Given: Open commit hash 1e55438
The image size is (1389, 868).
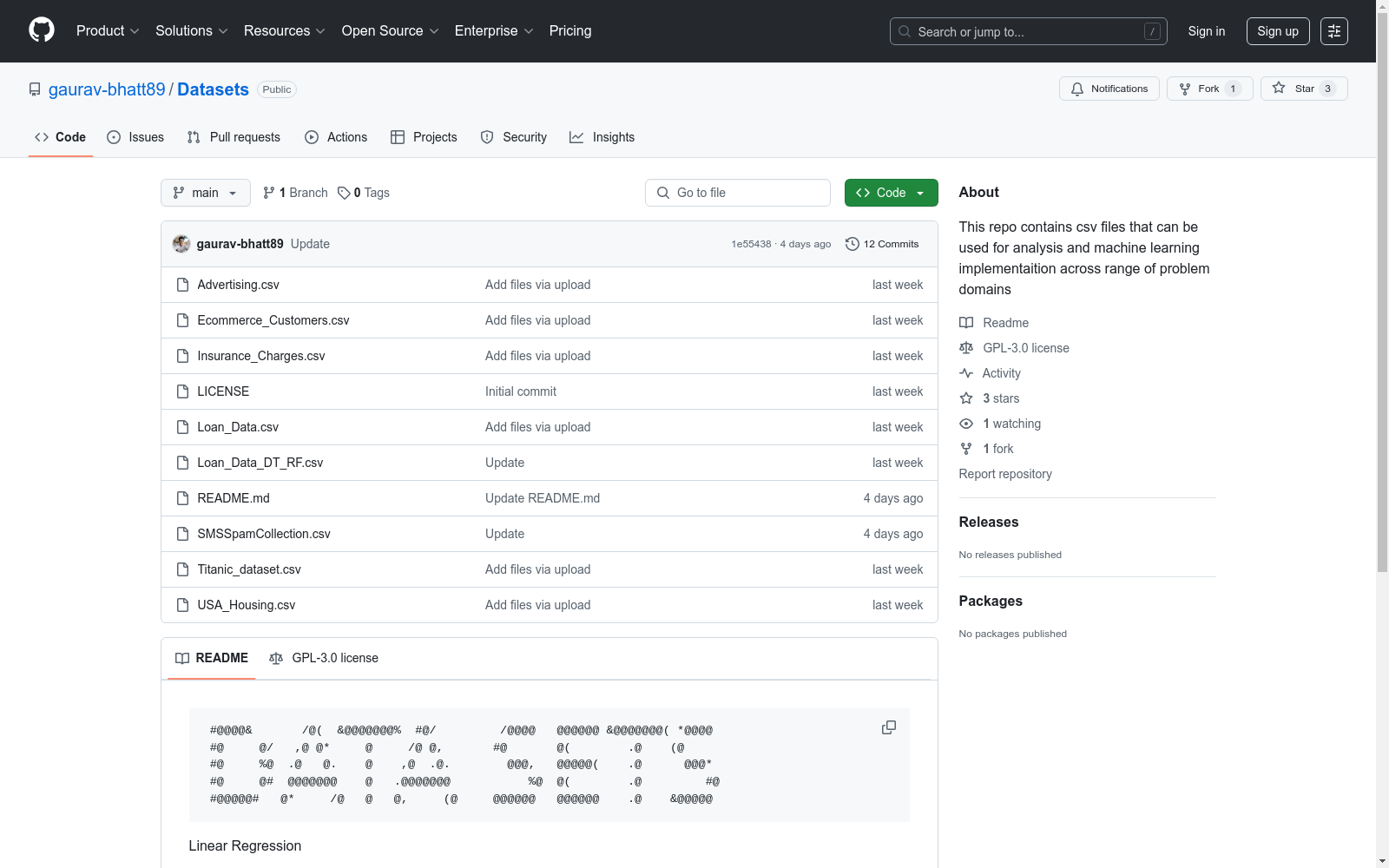Looking at the screenshot, I should point(751,244).
